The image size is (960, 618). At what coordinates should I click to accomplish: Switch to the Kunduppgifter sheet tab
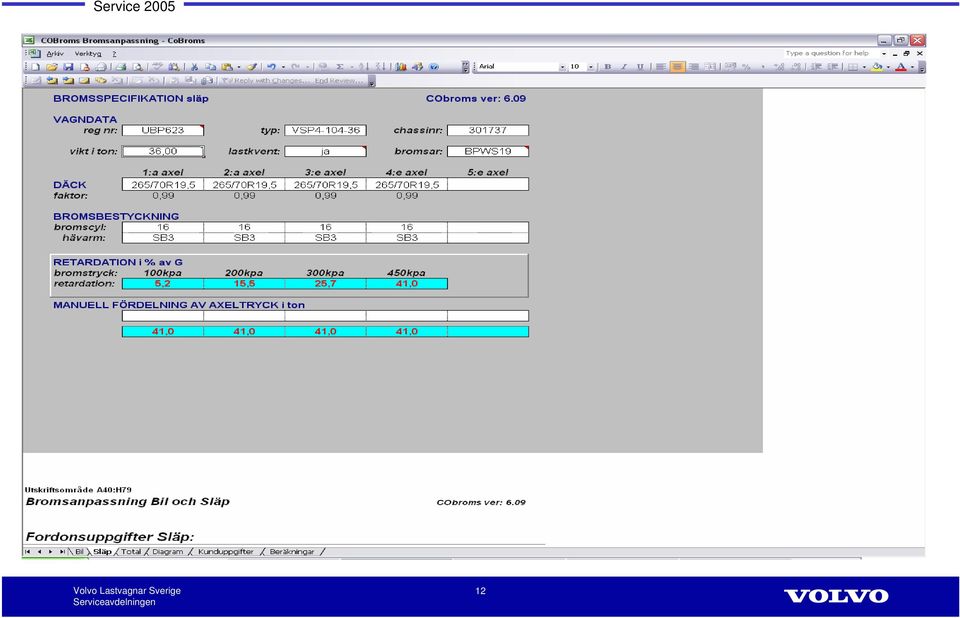tap(225, 552)
